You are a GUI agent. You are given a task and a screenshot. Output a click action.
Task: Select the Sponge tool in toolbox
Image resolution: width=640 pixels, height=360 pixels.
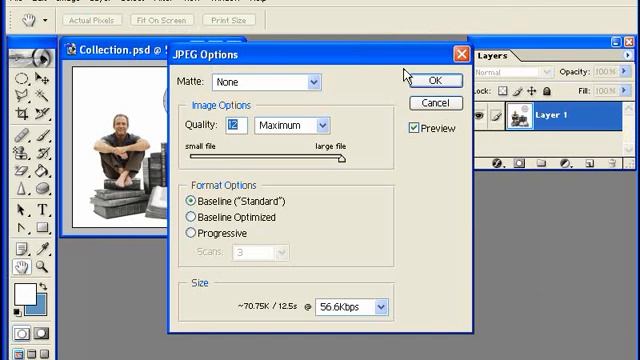[42, 189]
